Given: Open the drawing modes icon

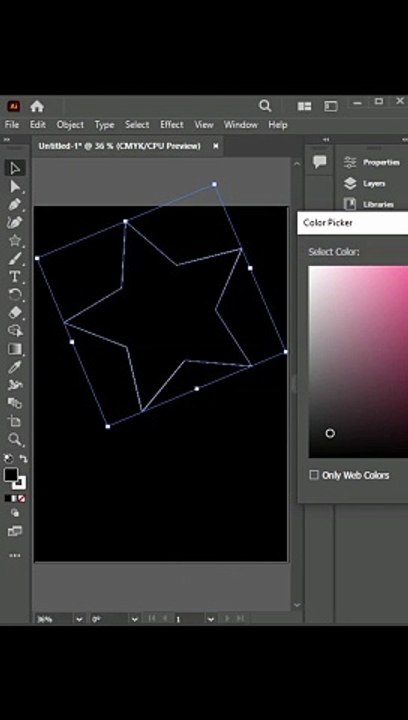Looking at the screenshot, I should [x=15, y=513].
